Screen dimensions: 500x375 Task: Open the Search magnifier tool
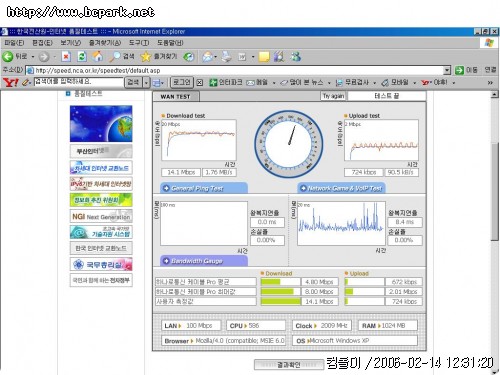115,57
